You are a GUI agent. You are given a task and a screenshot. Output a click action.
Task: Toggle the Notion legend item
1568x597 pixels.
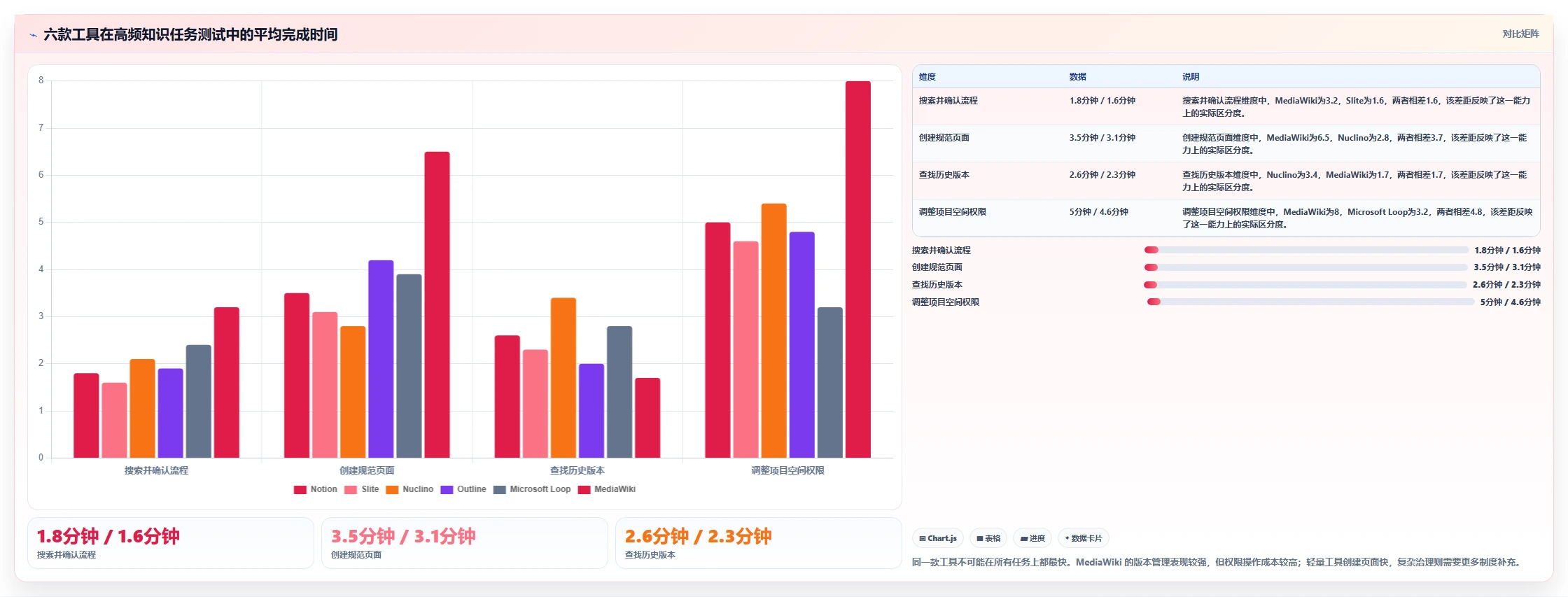pos(316,489)
